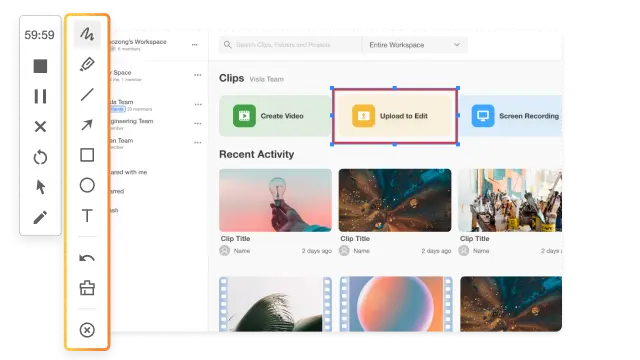Click the Recent Activity heading
640x360 pixels.
click(256, 154)
